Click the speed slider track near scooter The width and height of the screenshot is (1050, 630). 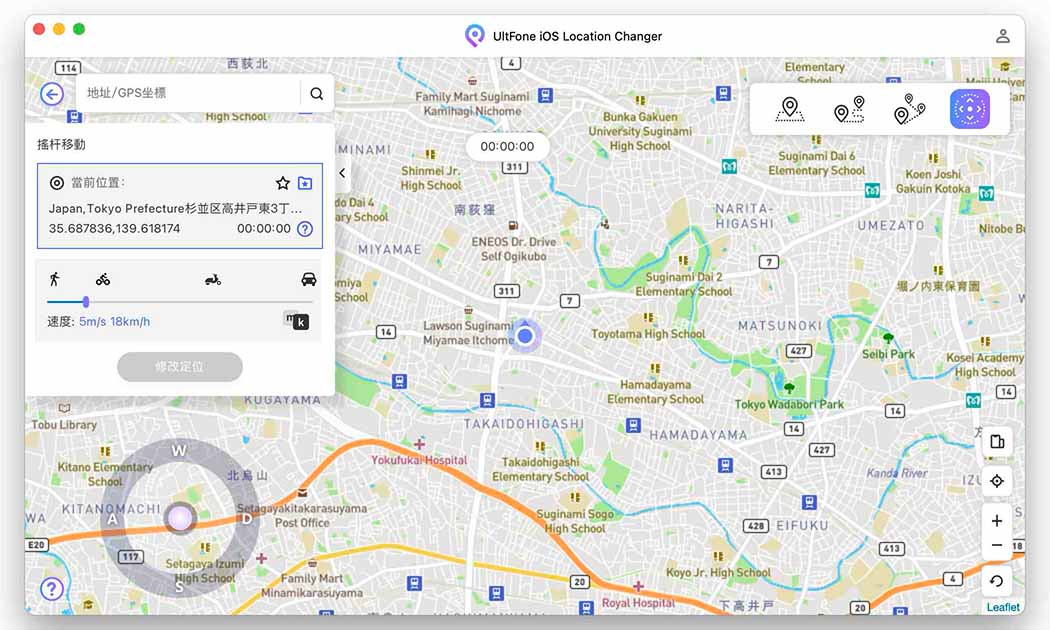213,301
